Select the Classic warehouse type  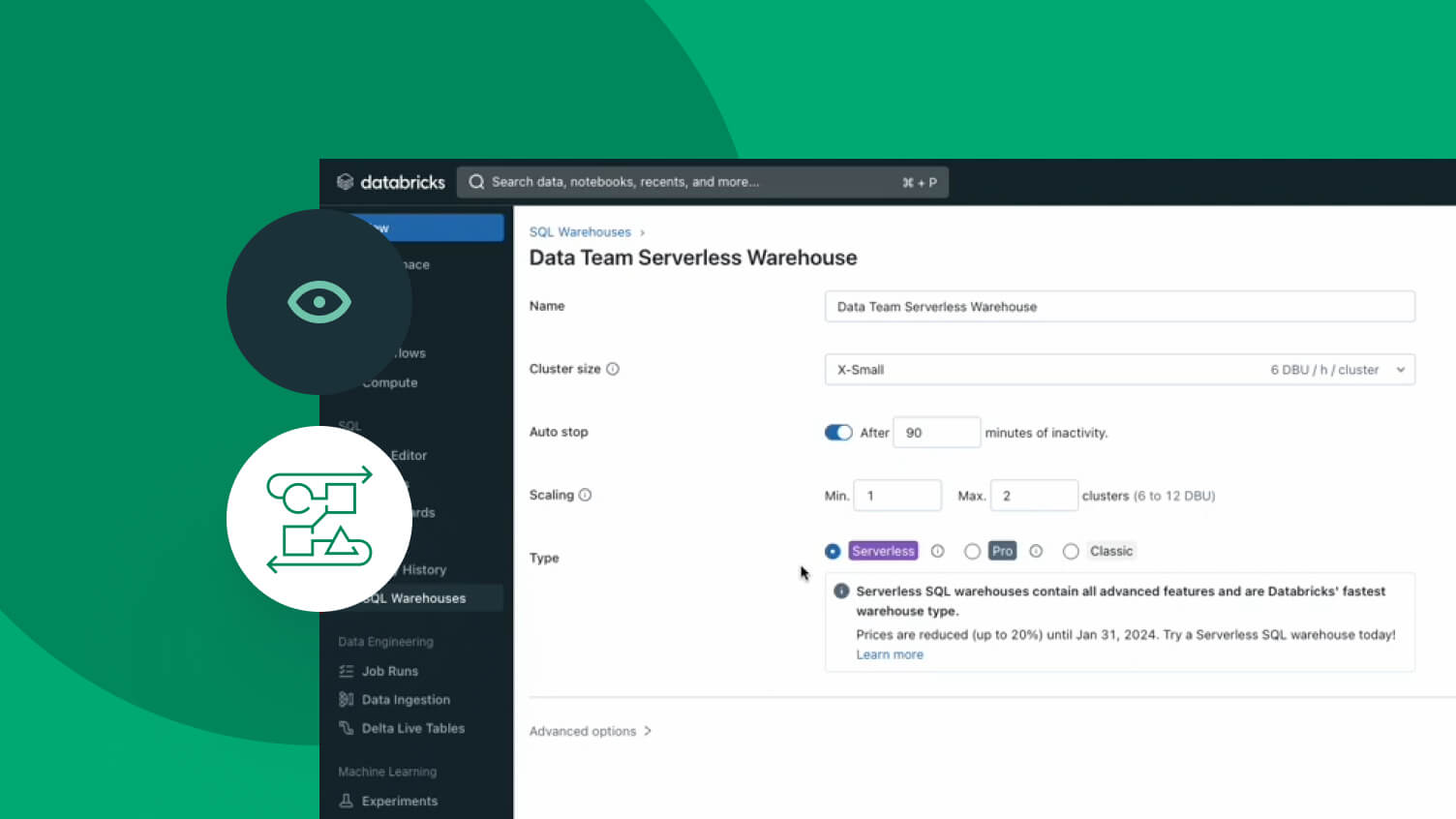pyautogui.click(x=1071, y=551)
